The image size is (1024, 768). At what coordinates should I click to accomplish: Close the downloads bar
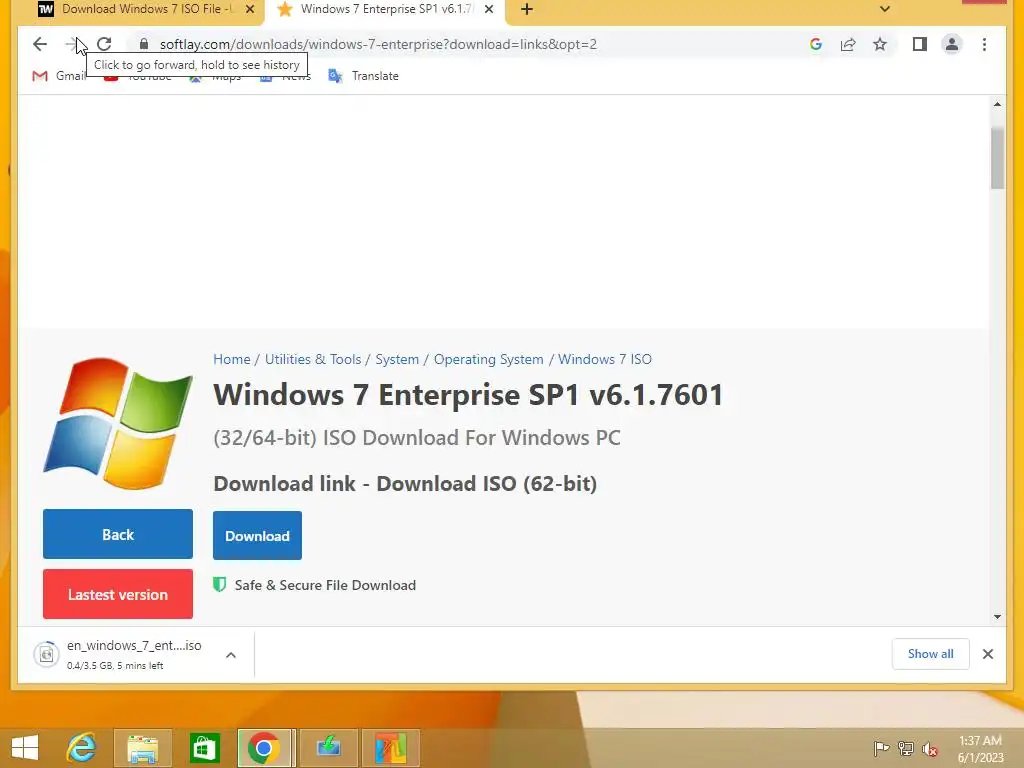click(987, 654)
